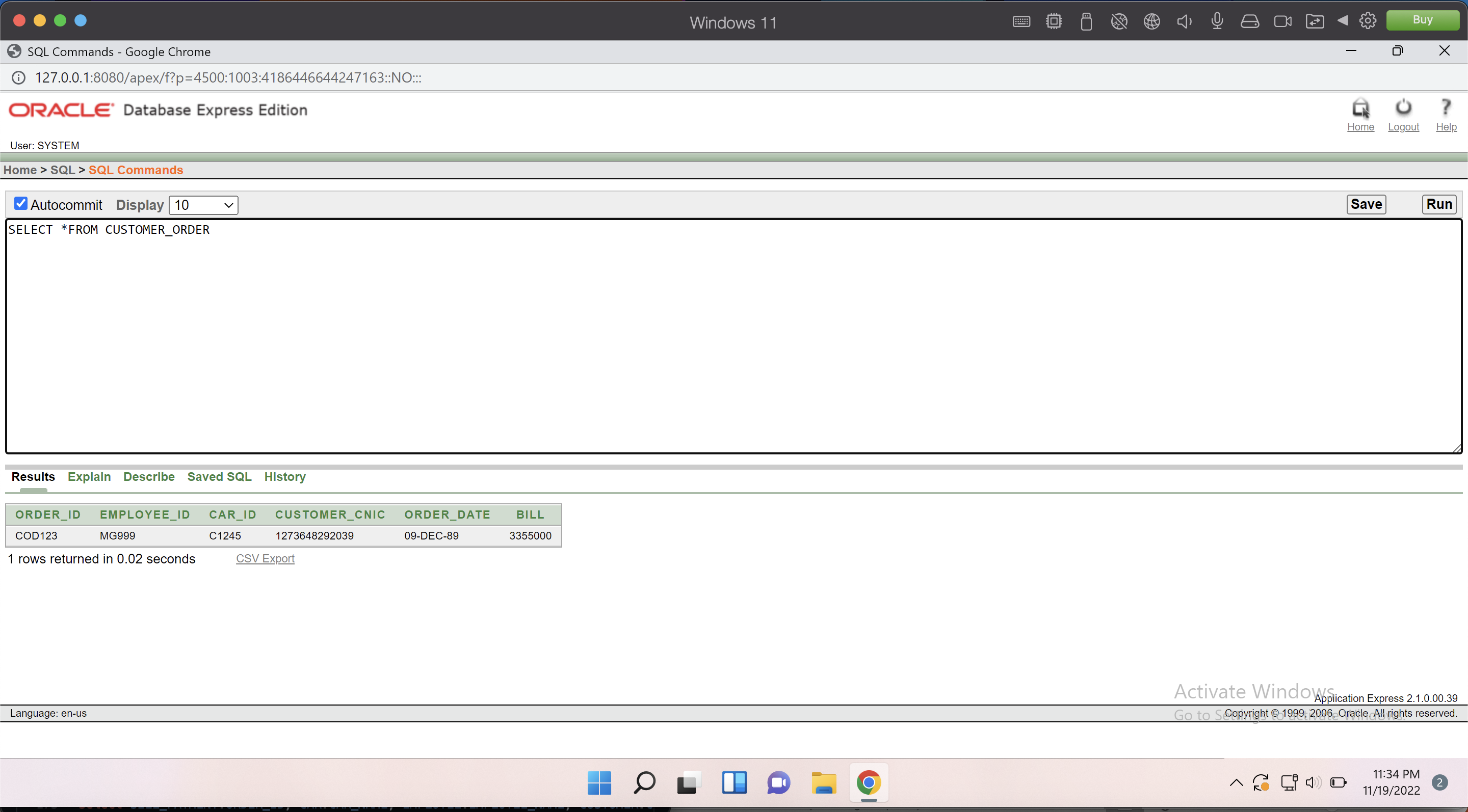
Task: Open the History tab
Action: (284, 477)
